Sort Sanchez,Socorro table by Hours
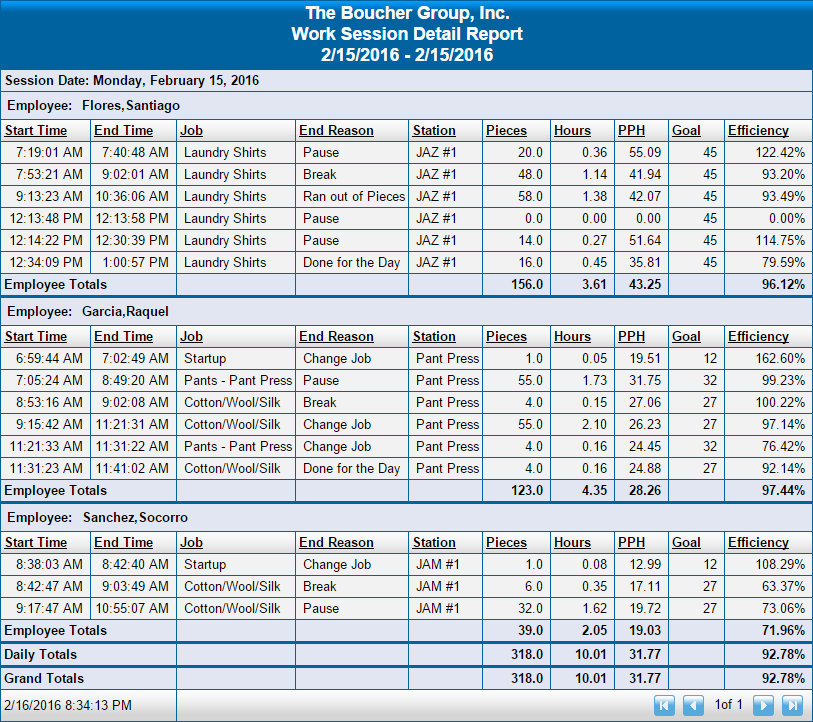This screenshot has width=813, height=722. [572, 543]
